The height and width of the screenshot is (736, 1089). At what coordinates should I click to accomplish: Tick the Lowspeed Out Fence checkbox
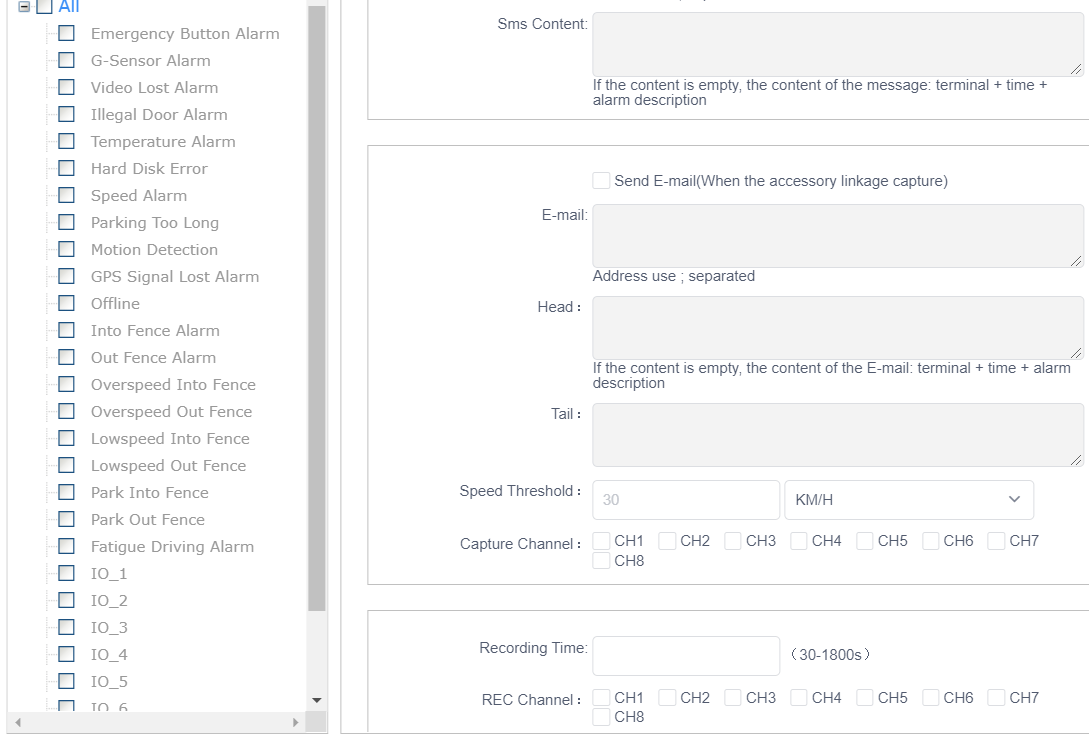pyautogui.click(x=67, y=465)
